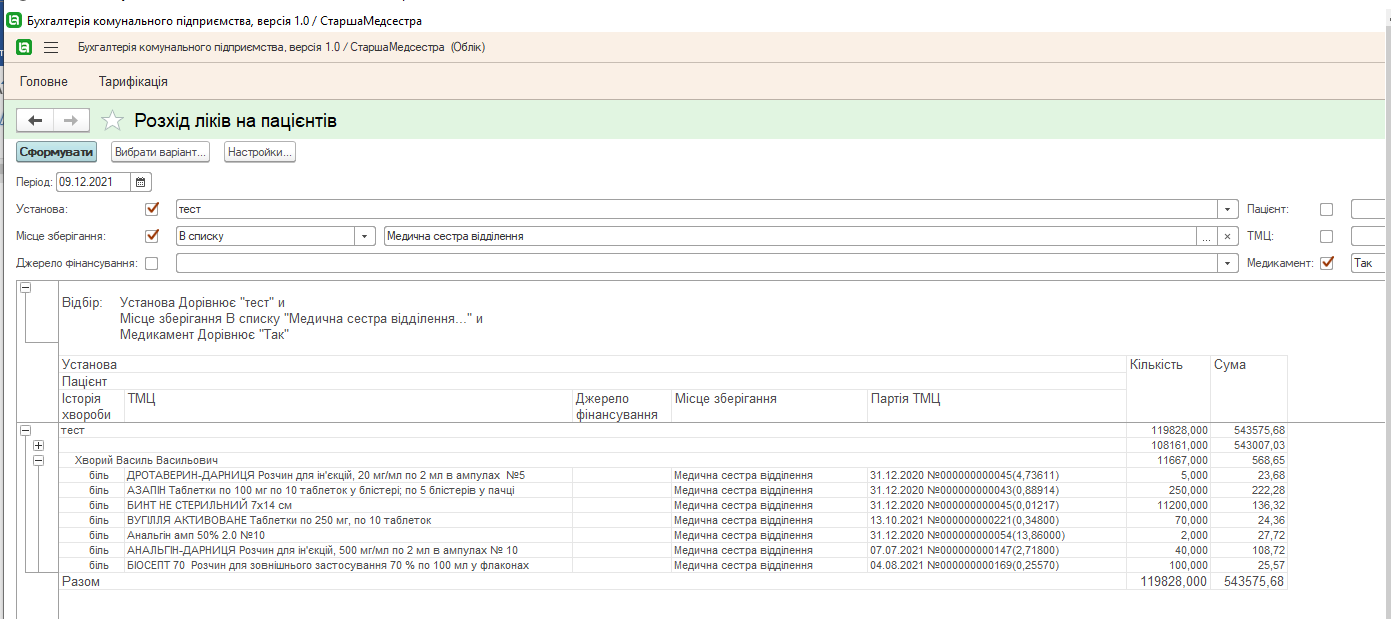Open Місце зберігання selection ellipsis button

pos(1207,237)
